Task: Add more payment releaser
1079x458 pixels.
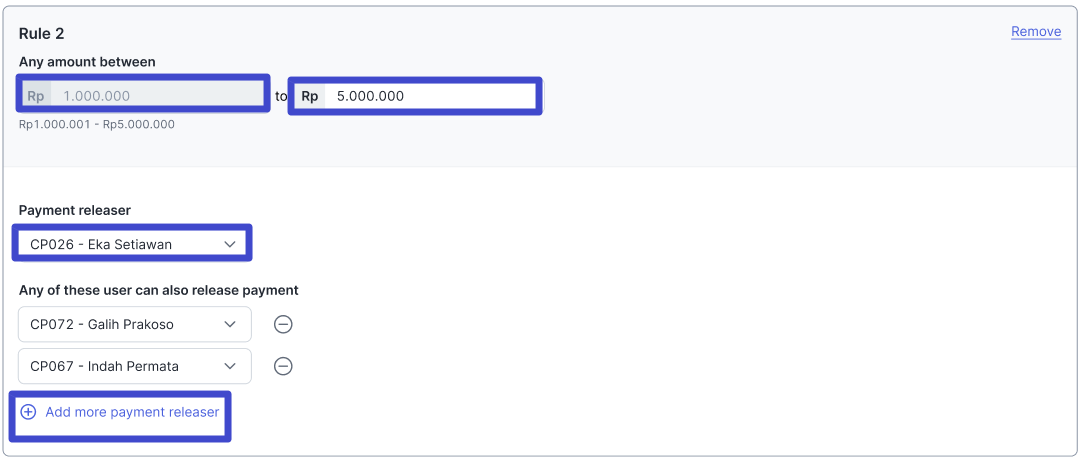Action: (x=132, y=412)
